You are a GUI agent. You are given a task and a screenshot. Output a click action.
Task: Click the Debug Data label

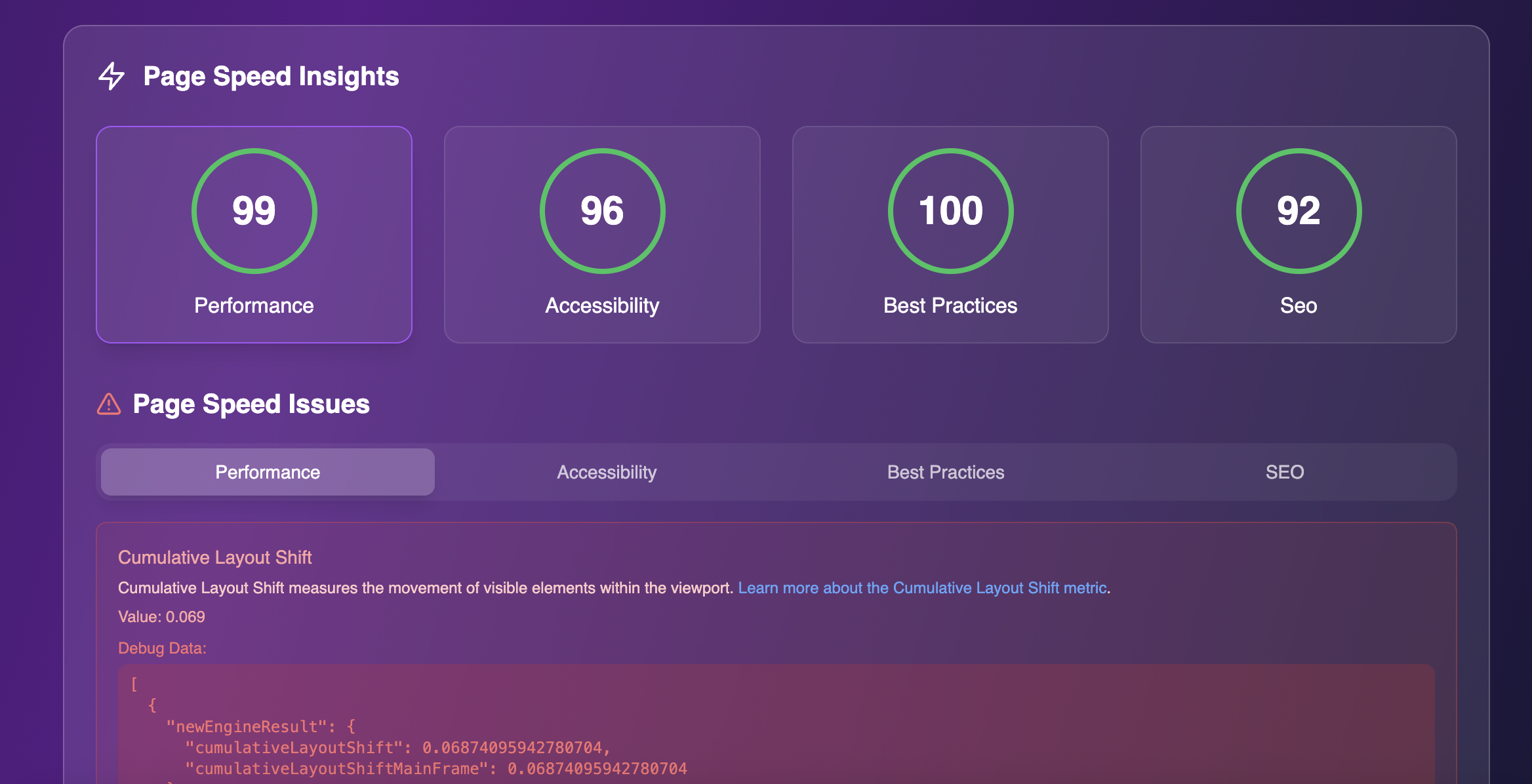162,648
